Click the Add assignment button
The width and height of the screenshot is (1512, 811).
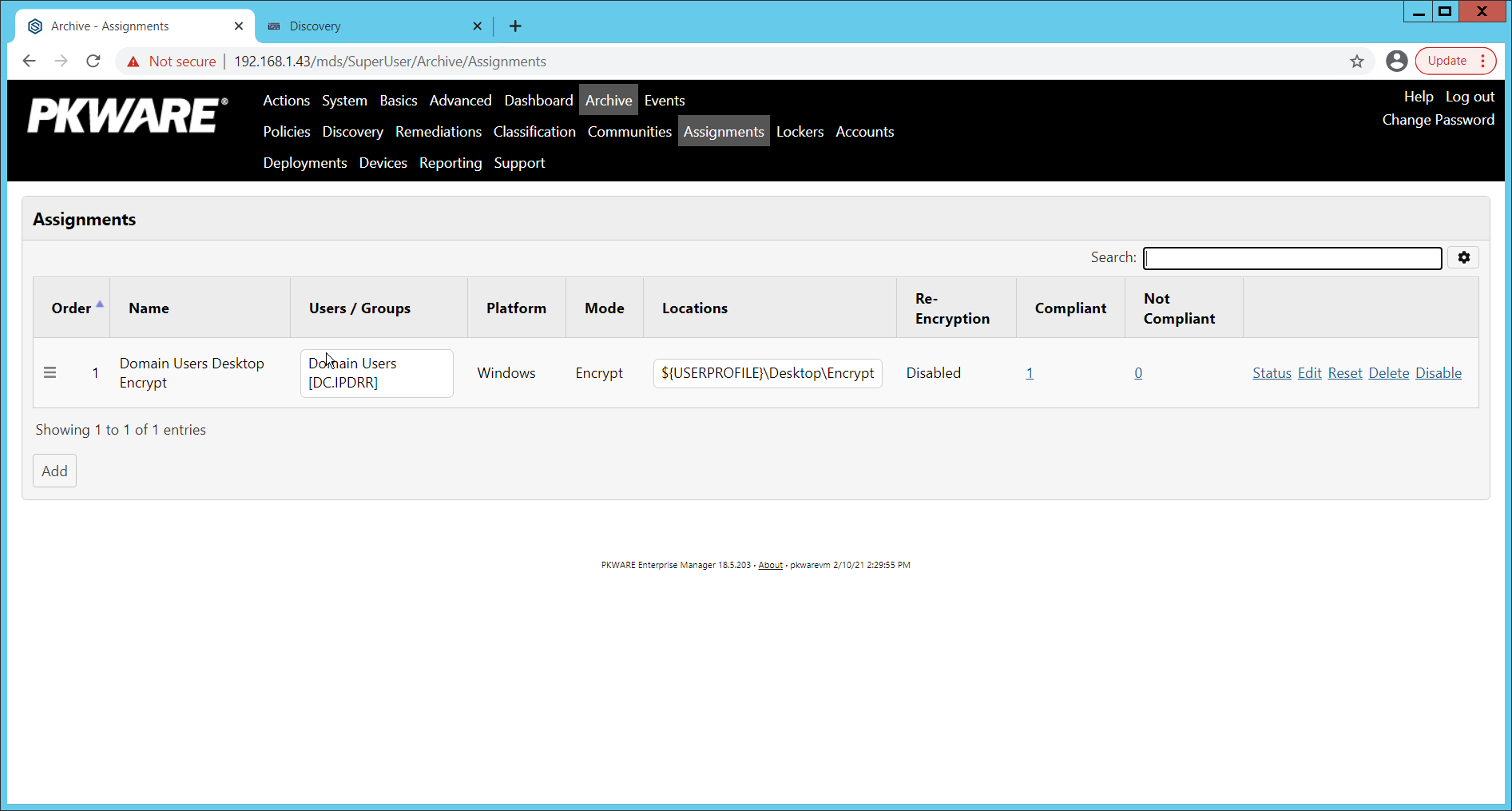coord(54,471)
